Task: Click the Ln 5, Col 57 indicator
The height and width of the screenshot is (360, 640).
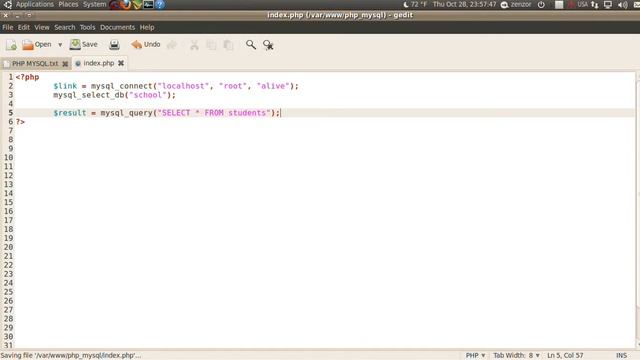Action: 565,356
